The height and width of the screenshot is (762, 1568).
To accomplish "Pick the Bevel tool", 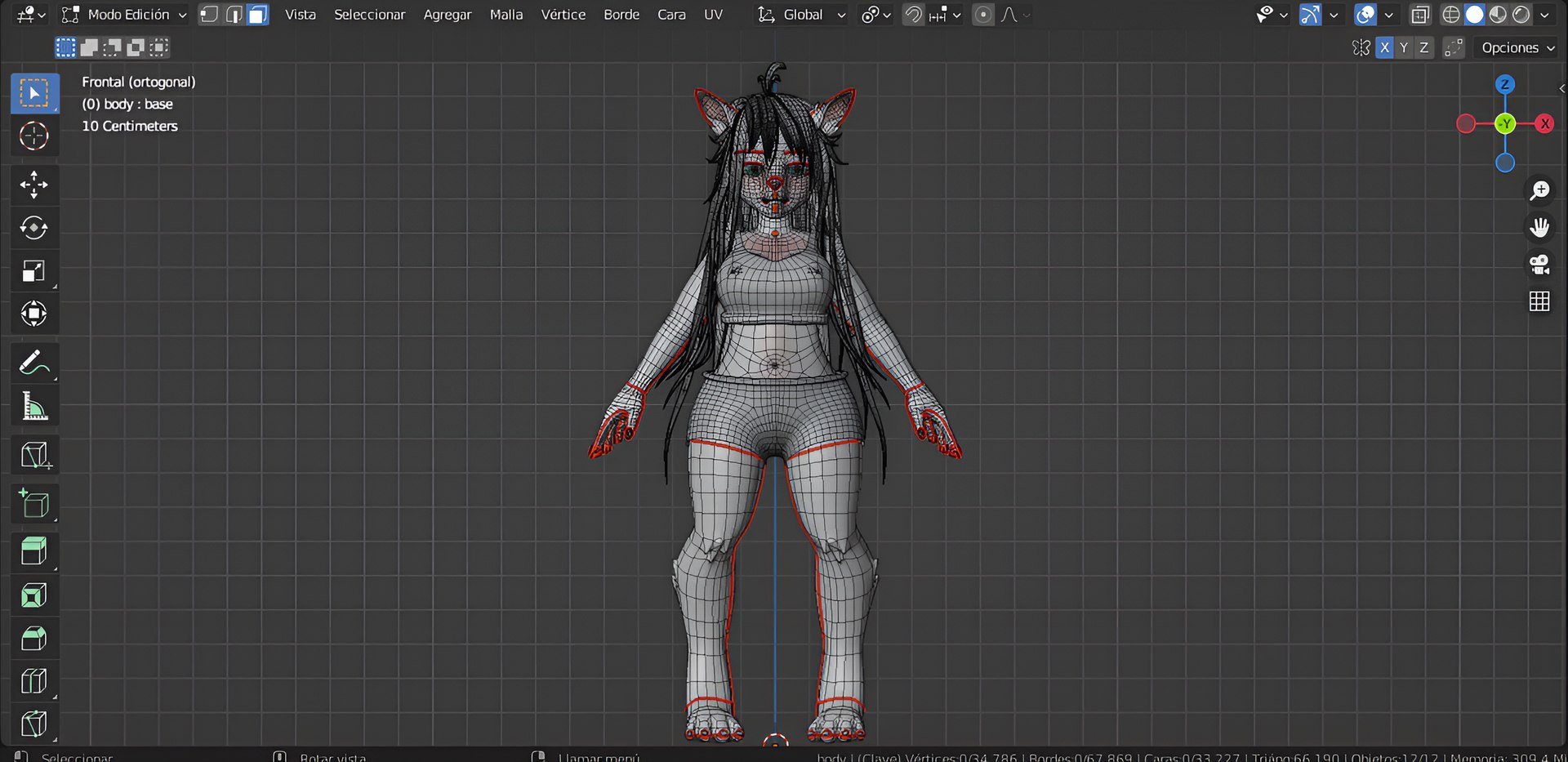I will coord(34,638).
